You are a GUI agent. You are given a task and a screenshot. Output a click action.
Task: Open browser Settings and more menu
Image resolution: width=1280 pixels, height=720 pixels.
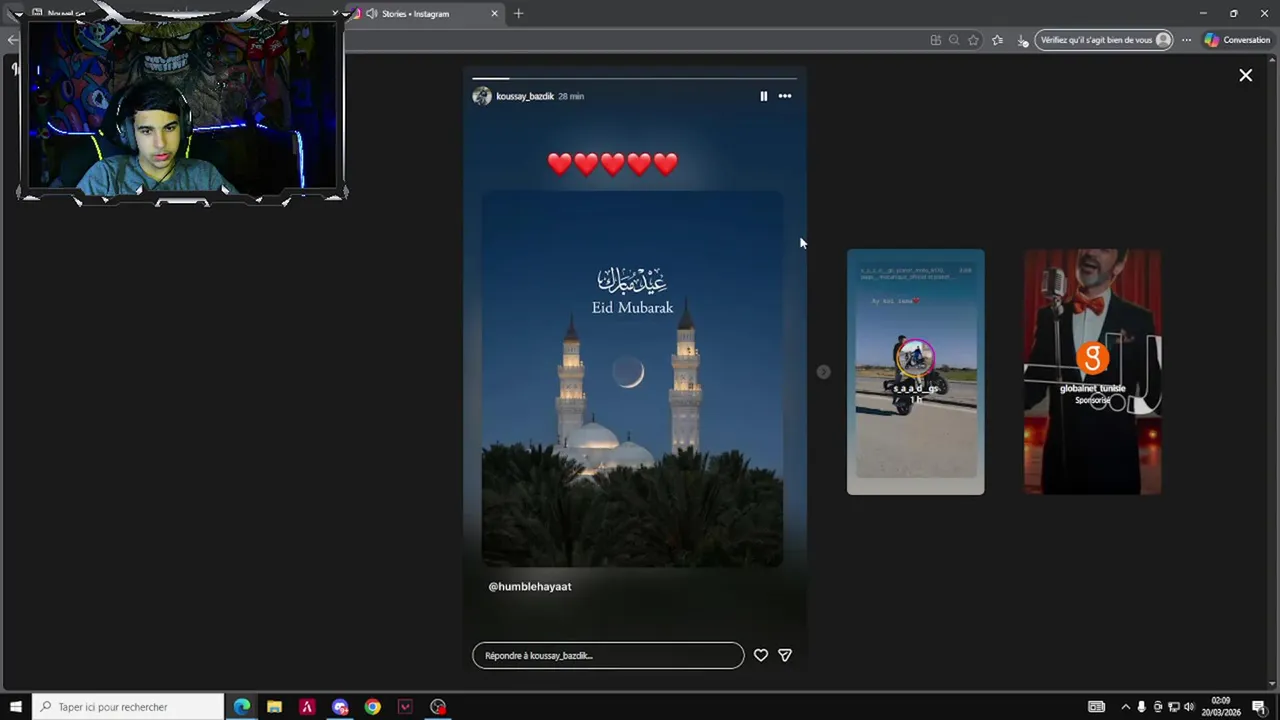[1186, 40]
